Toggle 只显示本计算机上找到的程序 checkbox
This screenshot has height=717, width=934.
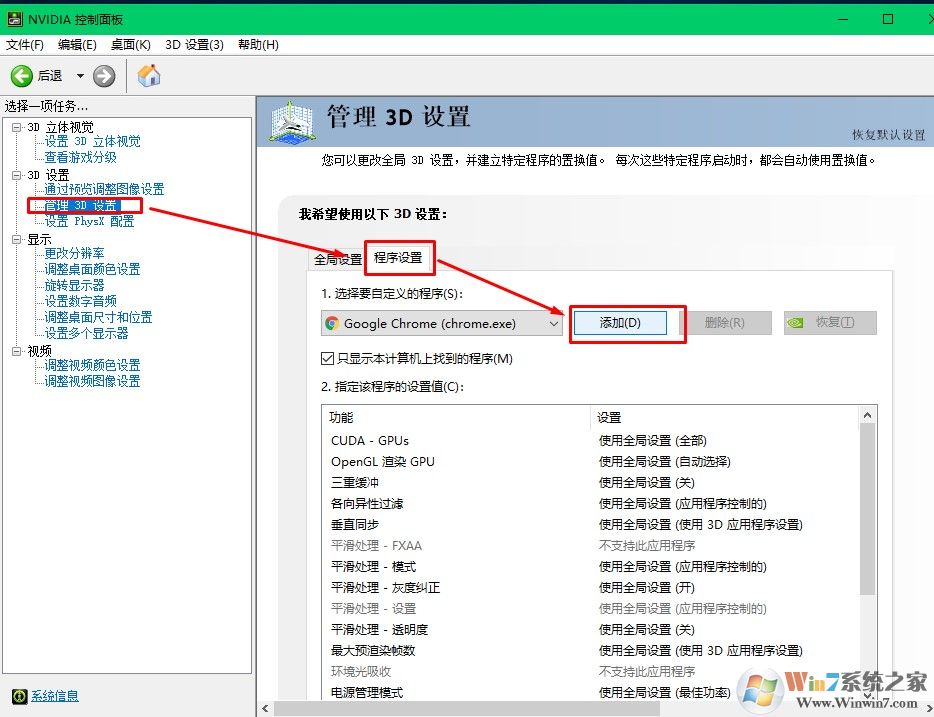point(327,358)
